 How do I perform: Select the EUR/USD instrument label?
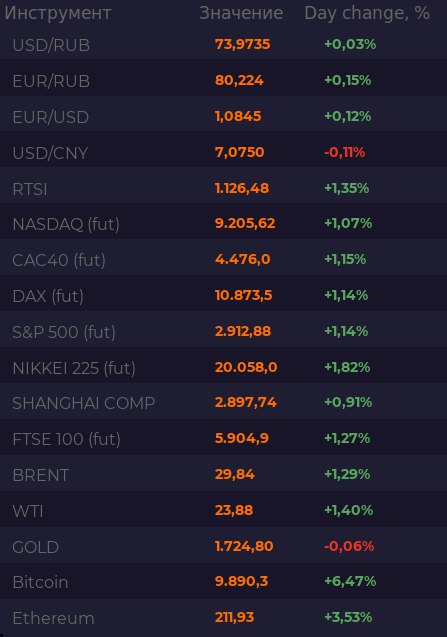pos(50,117)
